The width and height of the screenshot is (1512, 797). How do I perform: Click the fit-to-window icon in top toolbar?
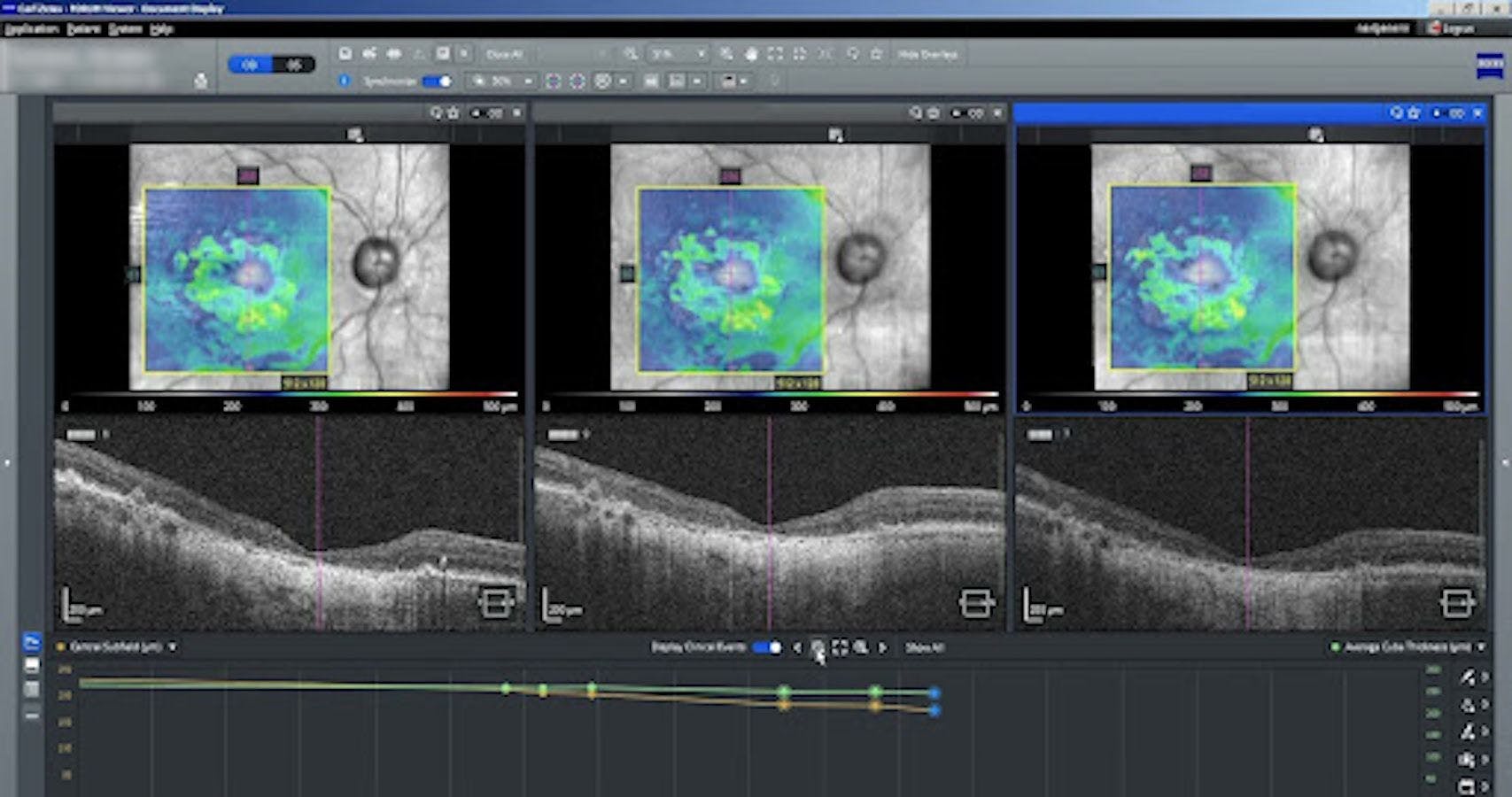775,54
